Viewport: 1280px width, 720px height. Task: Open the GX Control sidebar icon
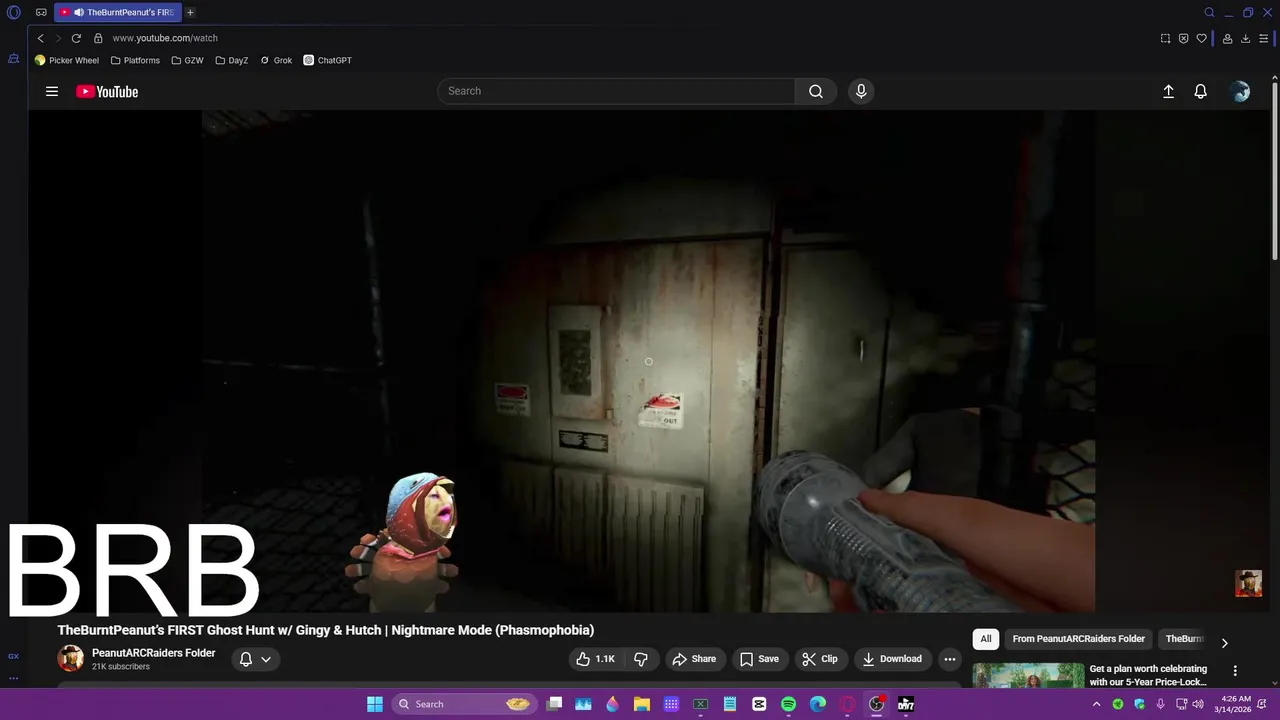(x=13, y=656)
